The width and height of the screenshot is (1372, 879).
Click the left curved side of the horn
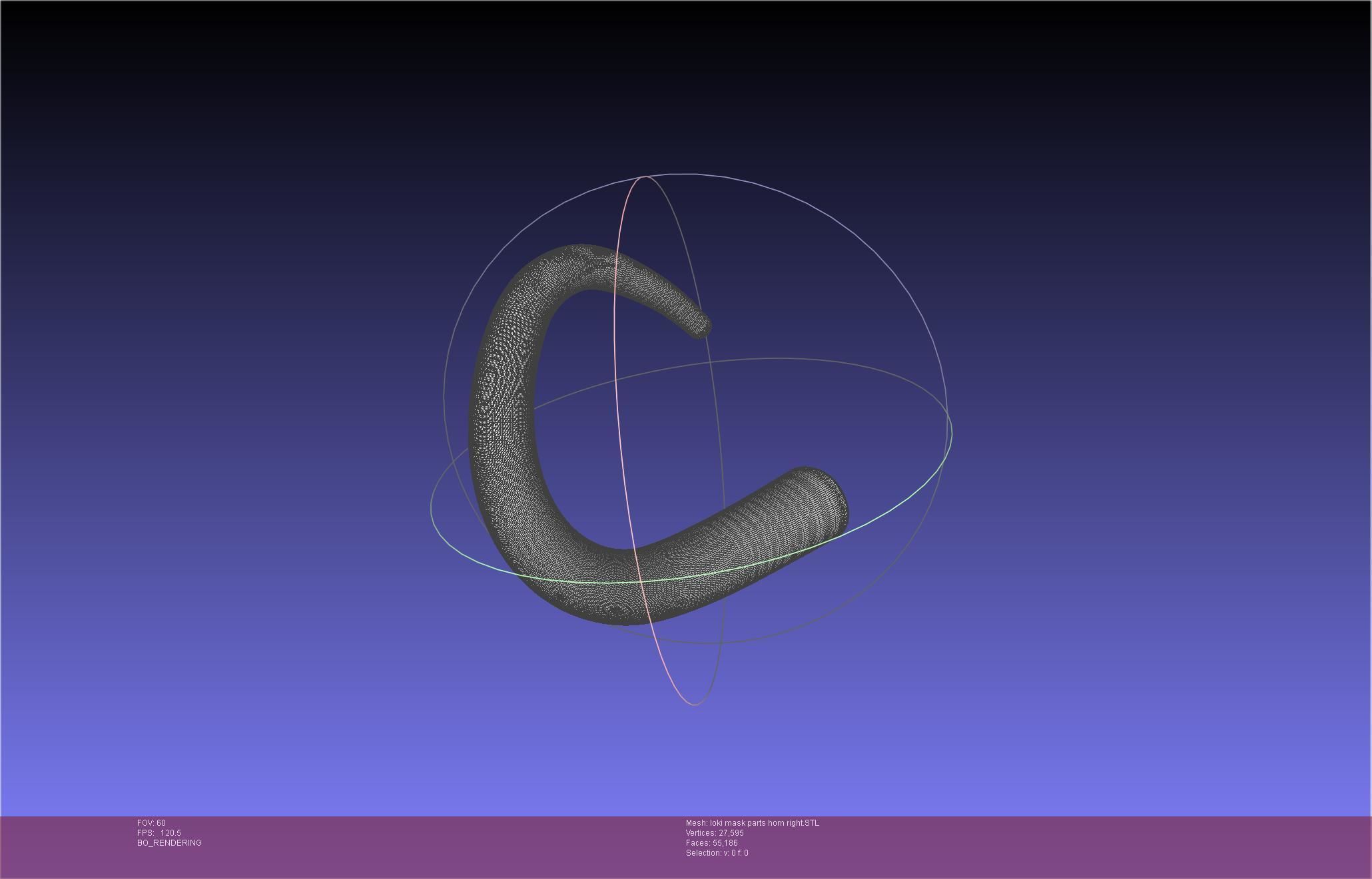coord(503,400)
